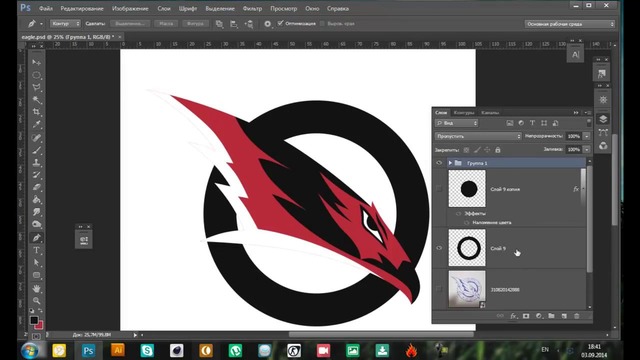Select the Rounded Rectangle shape tool

[x=36, y=275]
